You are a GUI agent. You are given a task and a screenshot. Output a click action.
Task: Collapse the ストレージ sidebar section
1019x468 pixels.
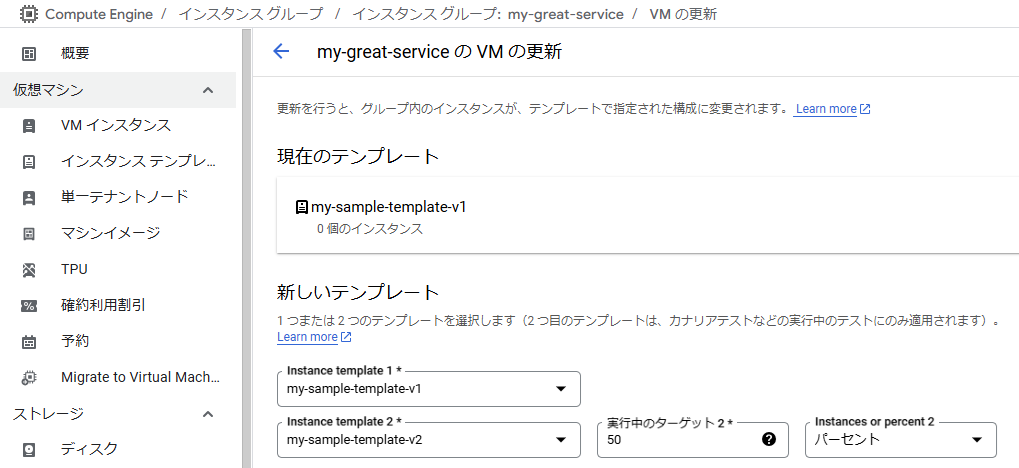[x=208, y=413]
